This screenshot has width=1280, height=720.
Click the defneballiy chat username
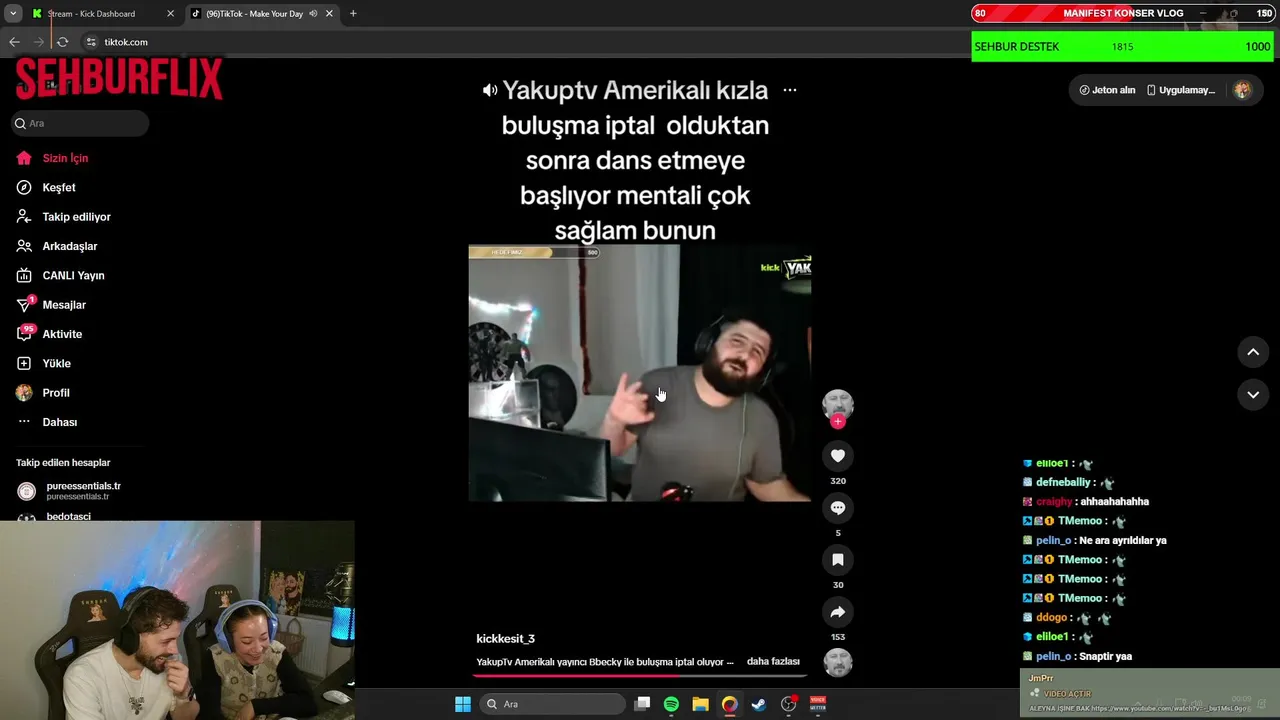[1063, 482]
